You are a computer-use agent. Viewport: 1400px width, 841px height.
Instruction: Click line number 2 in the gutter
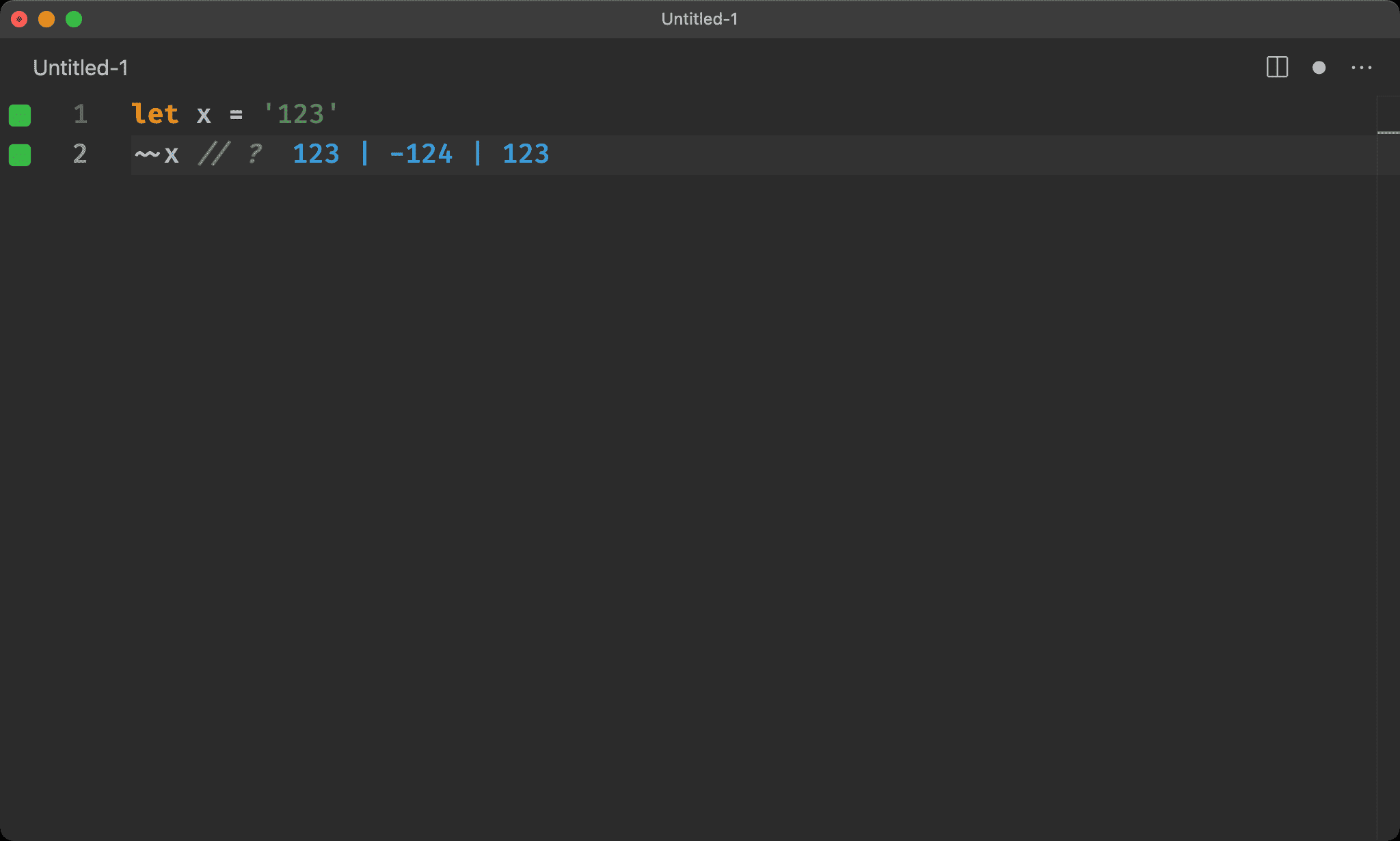pos(80,154)
